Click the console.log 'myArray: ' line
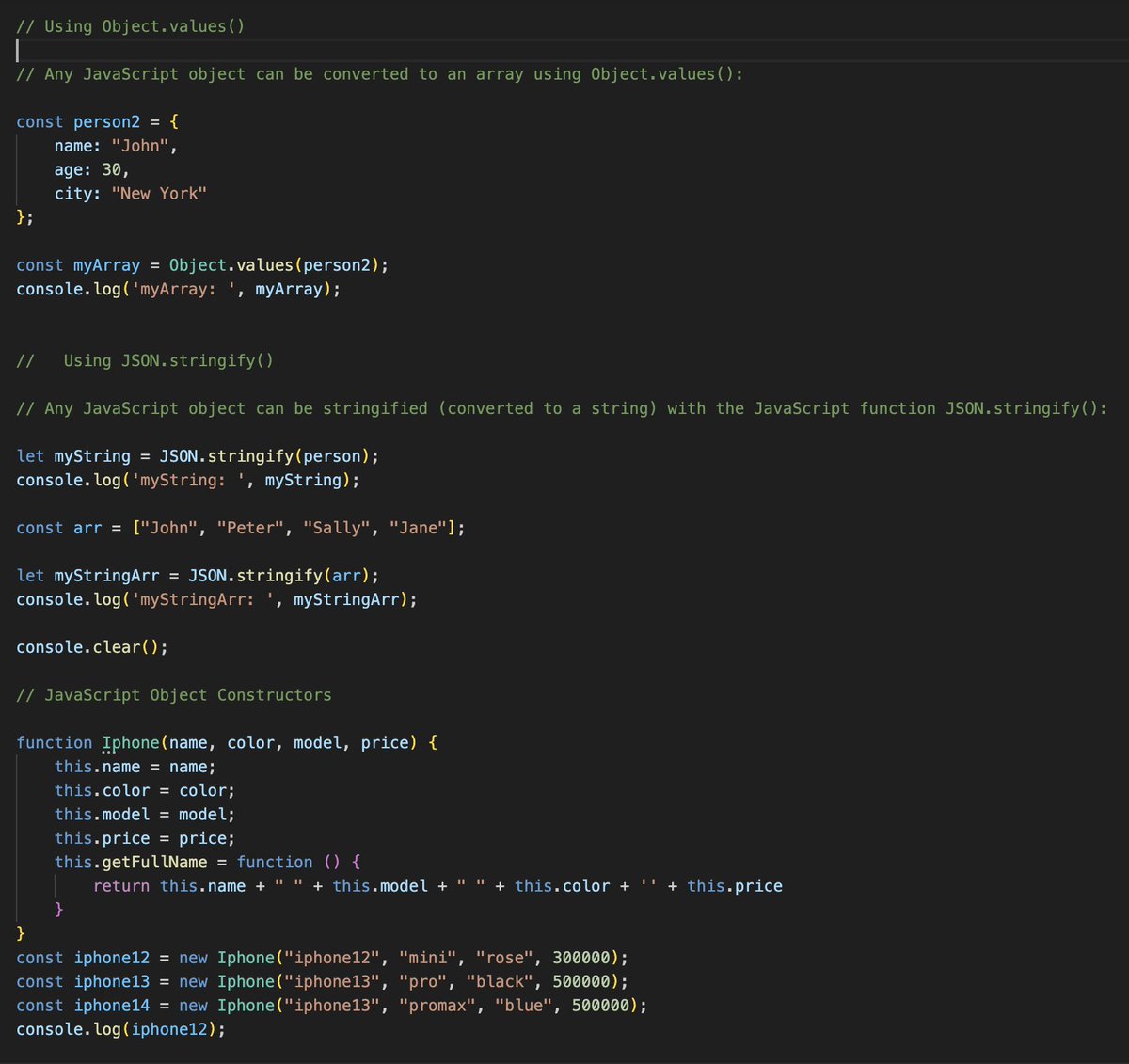The width and height of the screenshot is (1129, 1064). (179, 289)
